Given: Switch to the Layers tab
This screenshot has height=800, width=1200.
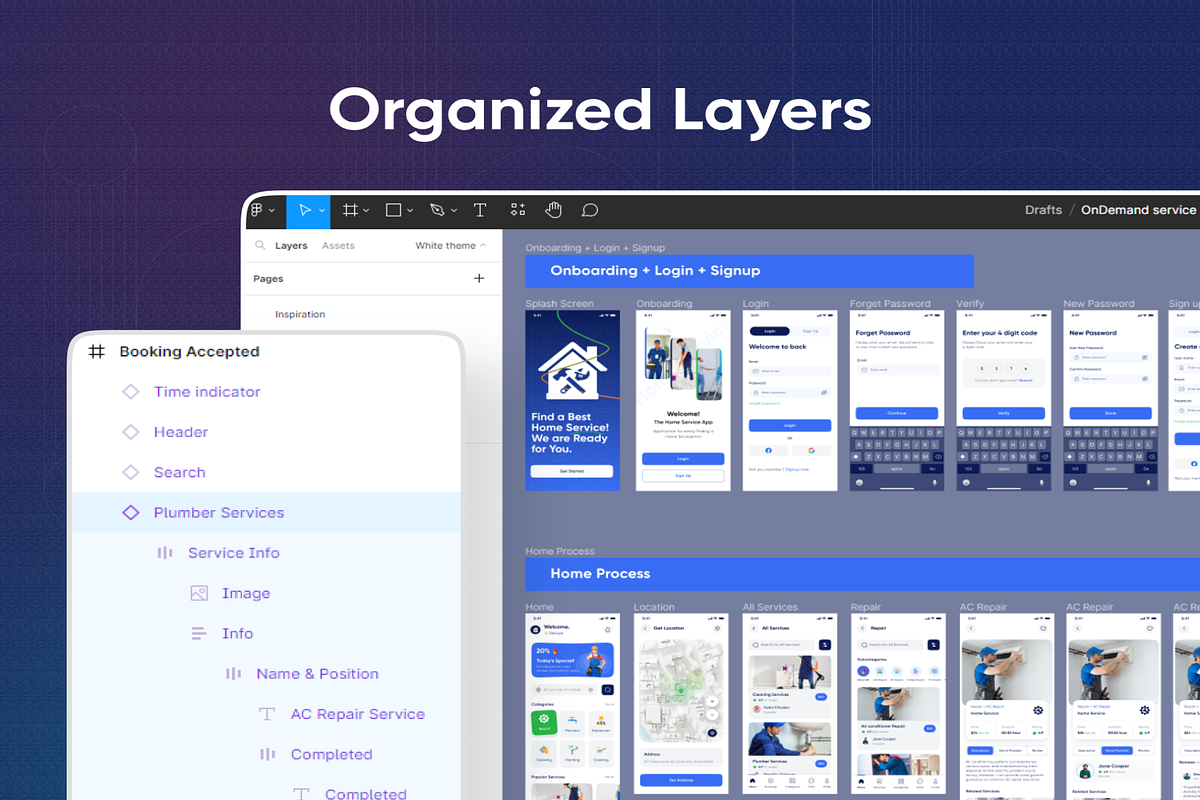Looking at the screenshot, I should pyautogui.click(x=291, y=245).
